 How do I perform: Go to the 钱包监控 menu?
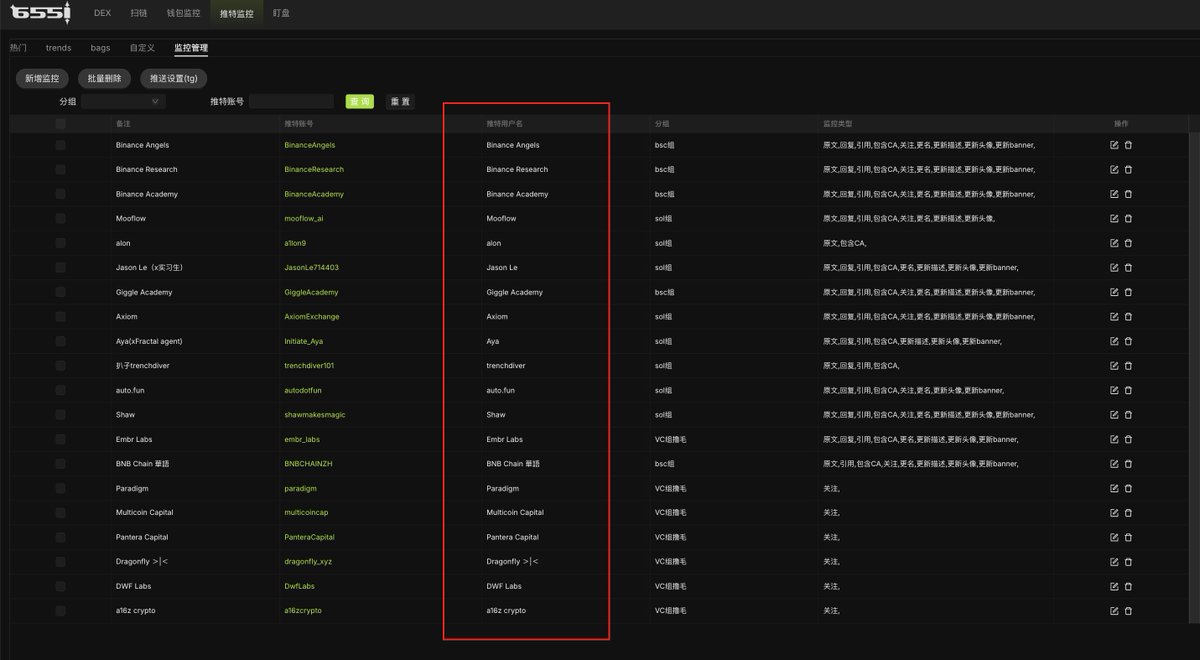pyautogui.click(x=183, y=13)
